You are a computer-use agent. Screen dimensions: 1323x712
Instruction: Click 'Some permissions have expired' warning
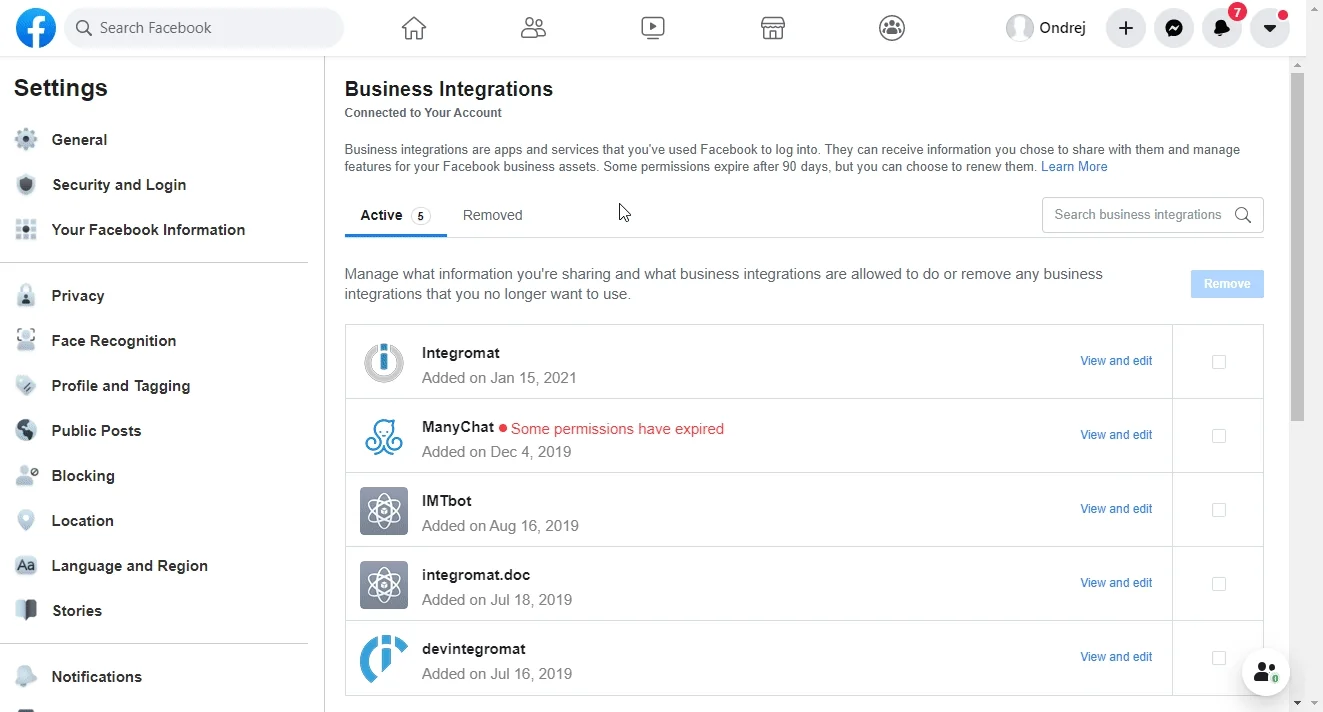tap(617, 429)
